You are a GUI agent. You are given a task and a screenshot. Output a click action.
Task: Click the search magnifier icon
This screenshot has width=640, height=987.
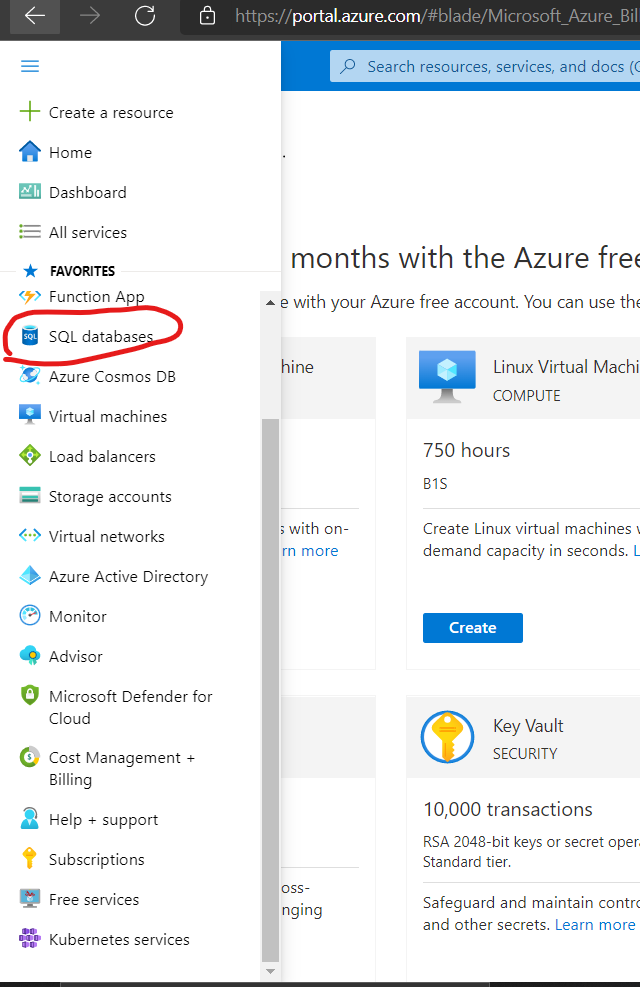point(347,66)
